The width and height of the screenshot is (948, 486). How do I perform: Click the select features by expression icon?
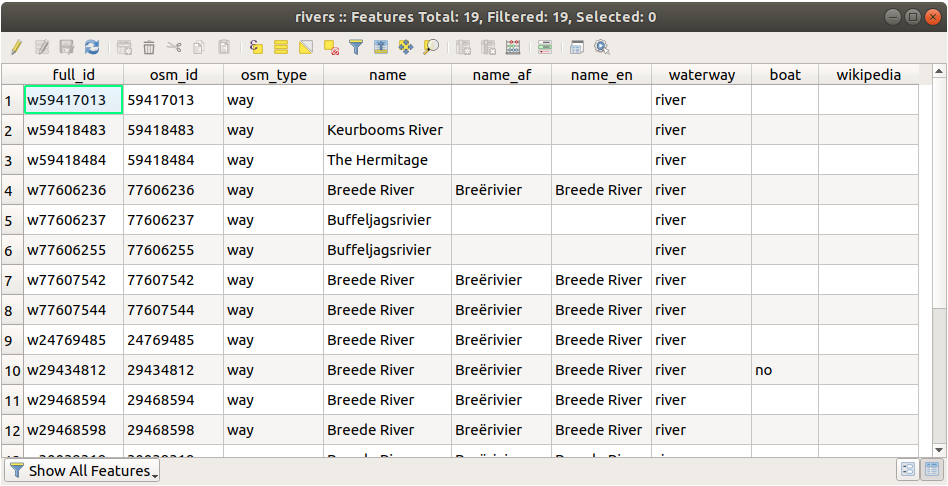pos(256,47)
